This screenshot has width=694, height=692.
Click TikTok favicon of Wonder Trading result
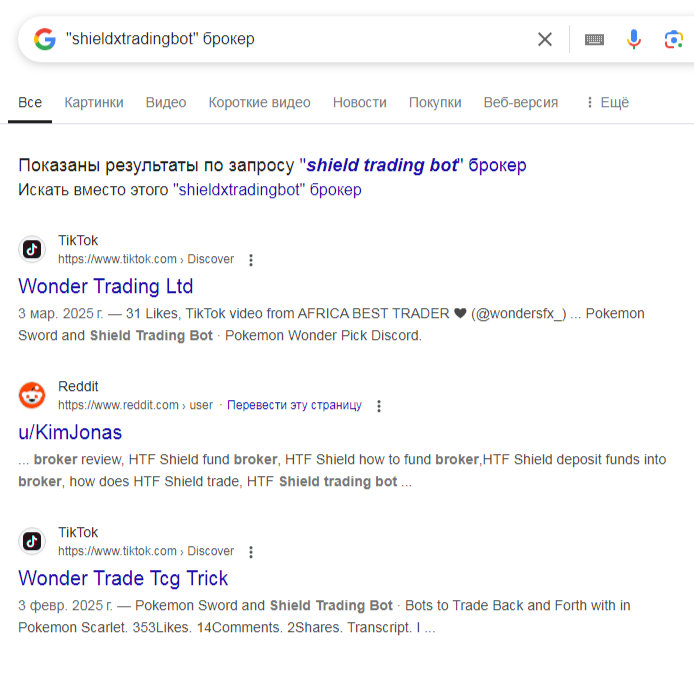[32, 249]
